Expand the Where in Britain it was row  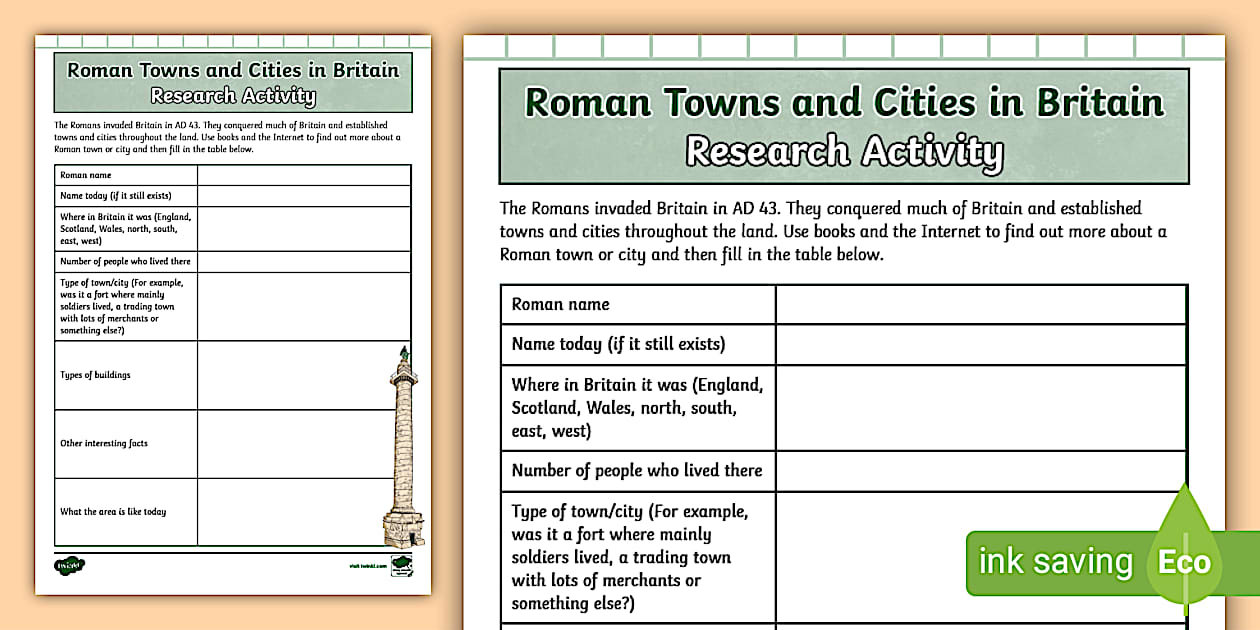[x=637, y=407]
